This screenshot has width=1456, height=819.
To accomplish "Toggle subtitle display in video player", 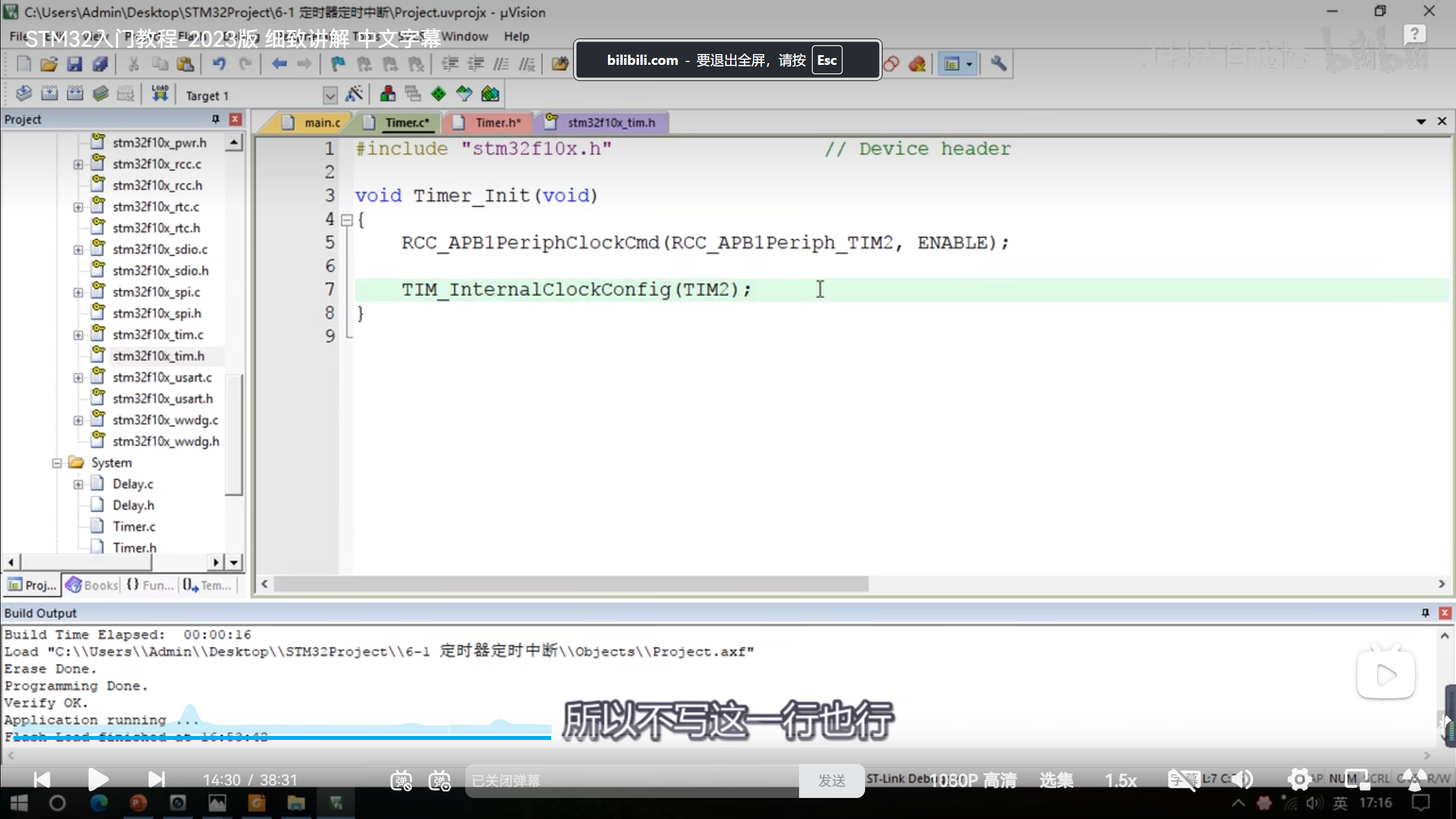I will coord(1183,779).
